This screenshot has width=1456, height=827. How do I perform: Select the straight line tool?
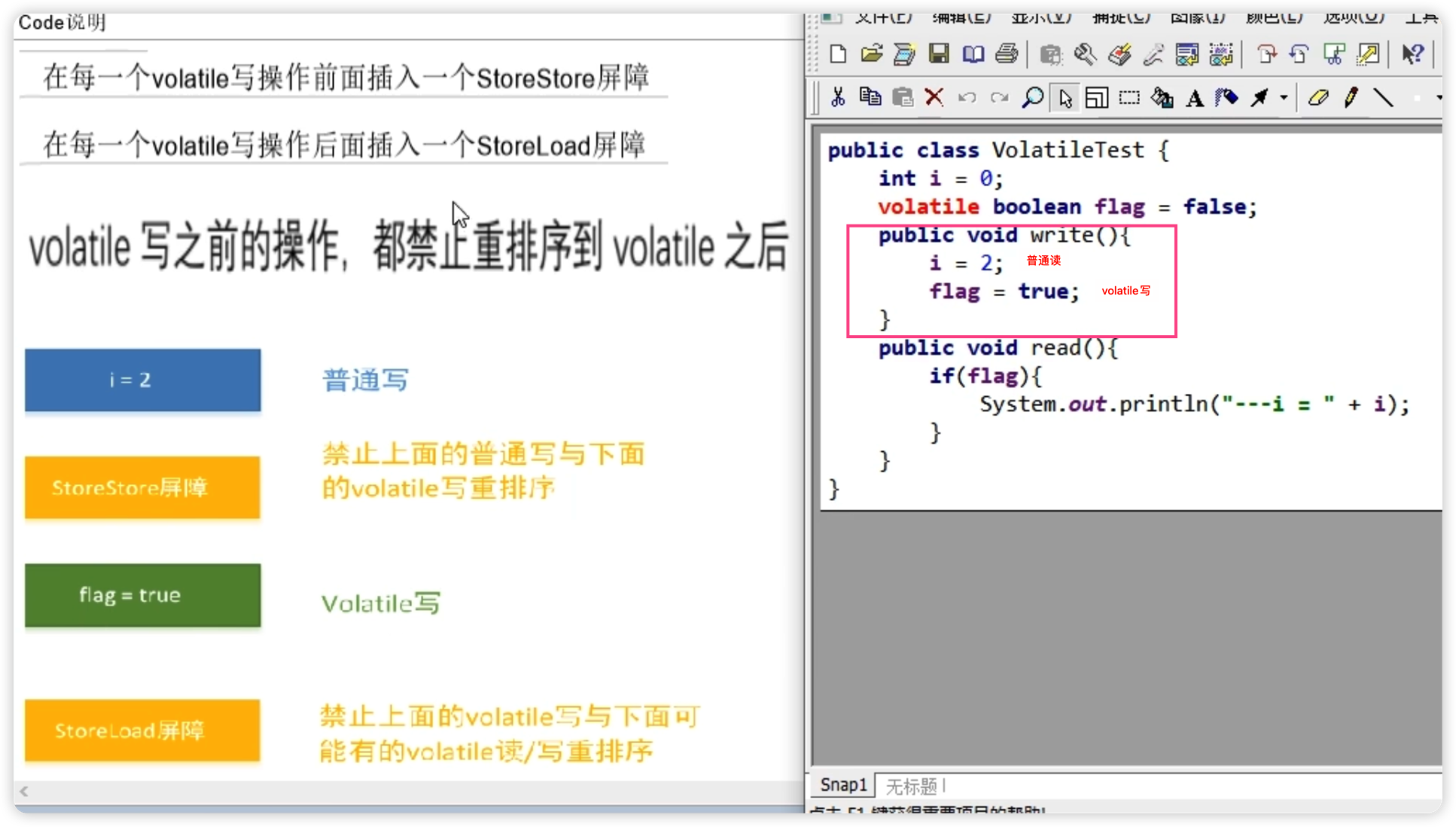tap(1384, 98)
